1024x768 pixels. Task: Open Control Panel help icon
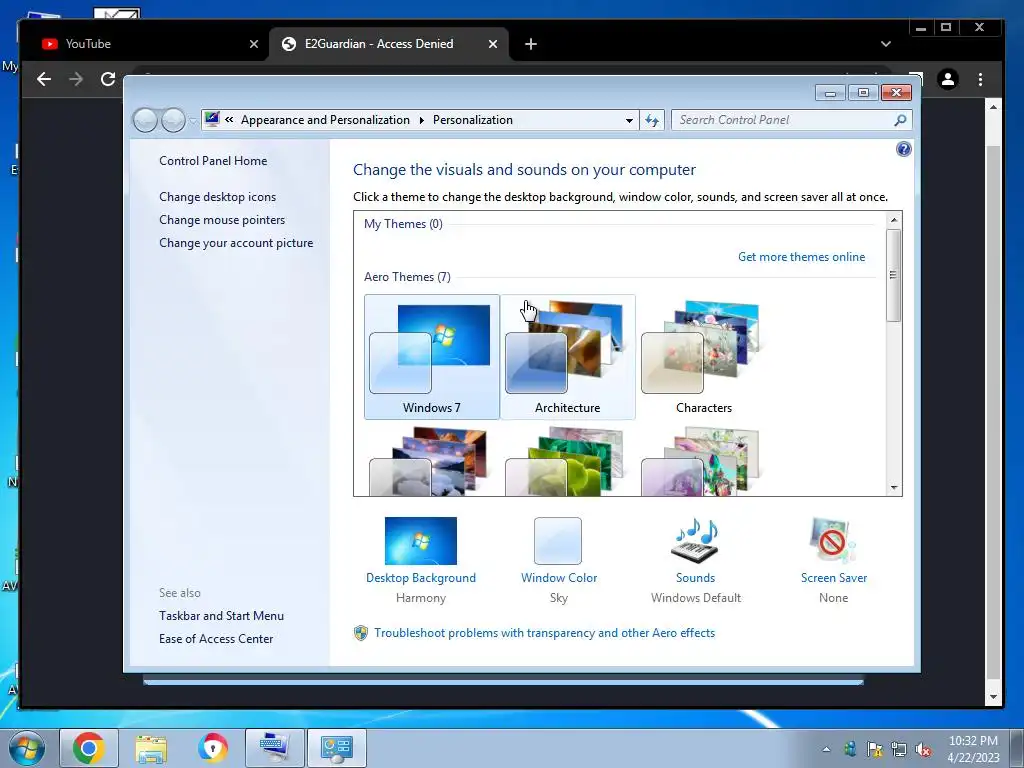(903, 150)
